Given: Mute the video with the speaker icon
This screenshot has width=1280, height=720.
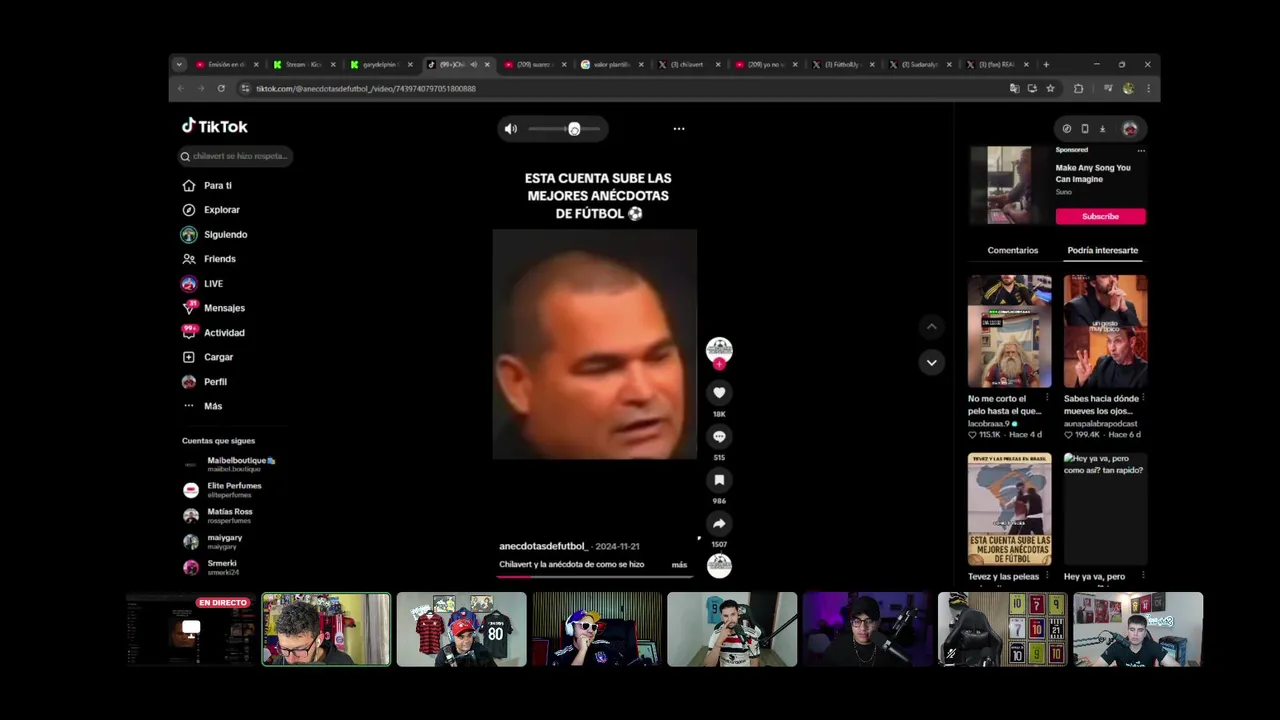Looking at the screenshot, I should click(x=511, y=128).
